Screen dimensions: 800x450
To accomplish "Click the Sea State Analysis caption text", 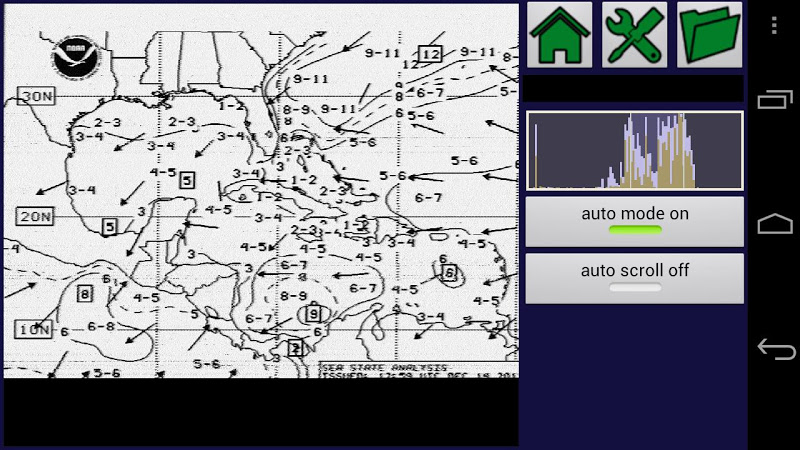I will (385, 367).
